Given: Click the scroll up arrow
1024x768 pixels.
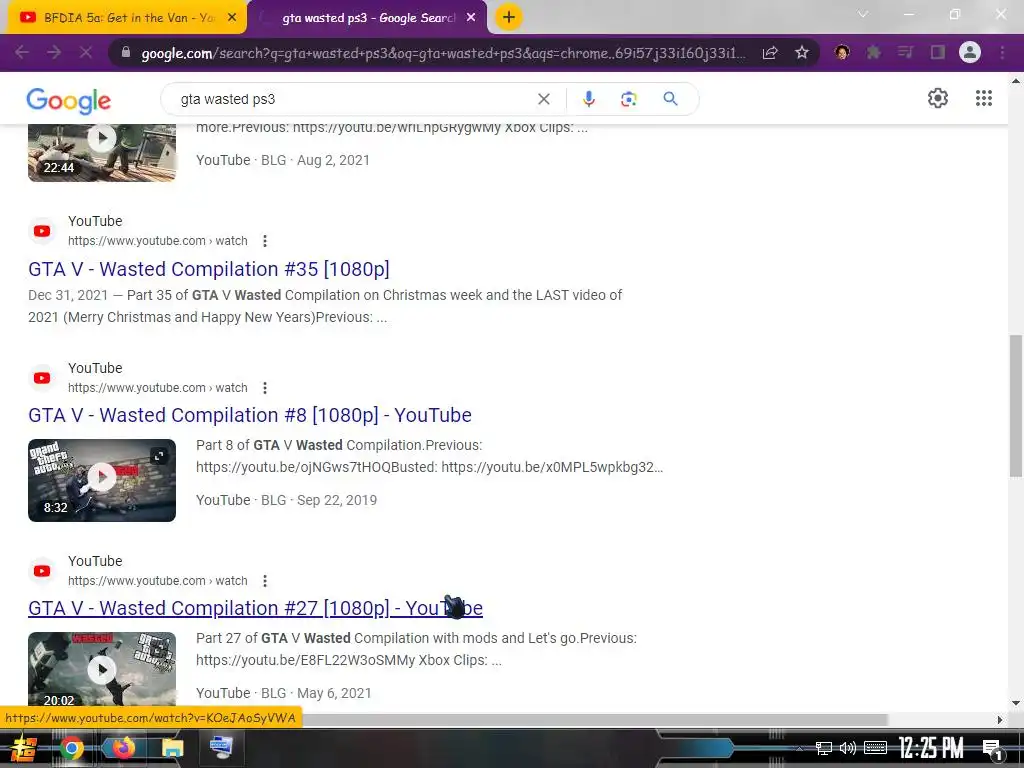Looking at the screenshot, I should [1016, 82].
